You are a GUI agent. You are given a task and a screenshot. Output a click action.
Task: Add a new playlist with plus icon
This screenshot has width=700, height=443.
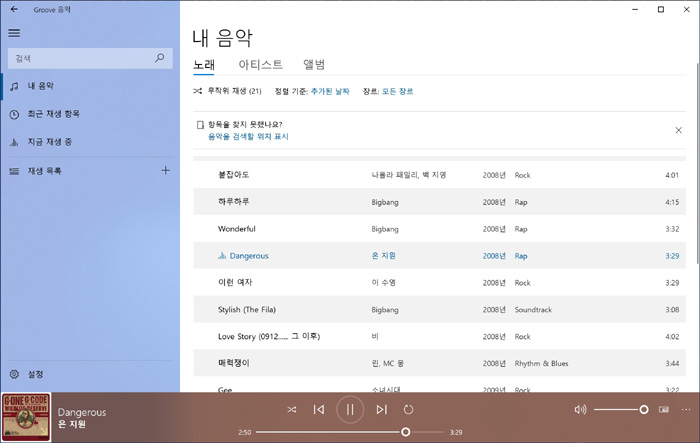166,170
